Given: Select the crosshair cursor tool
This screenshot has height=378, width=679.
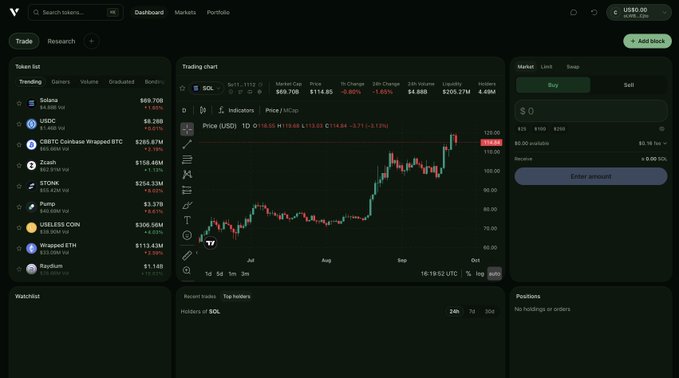Looking at the screenshot, I should tap(187, 129).
